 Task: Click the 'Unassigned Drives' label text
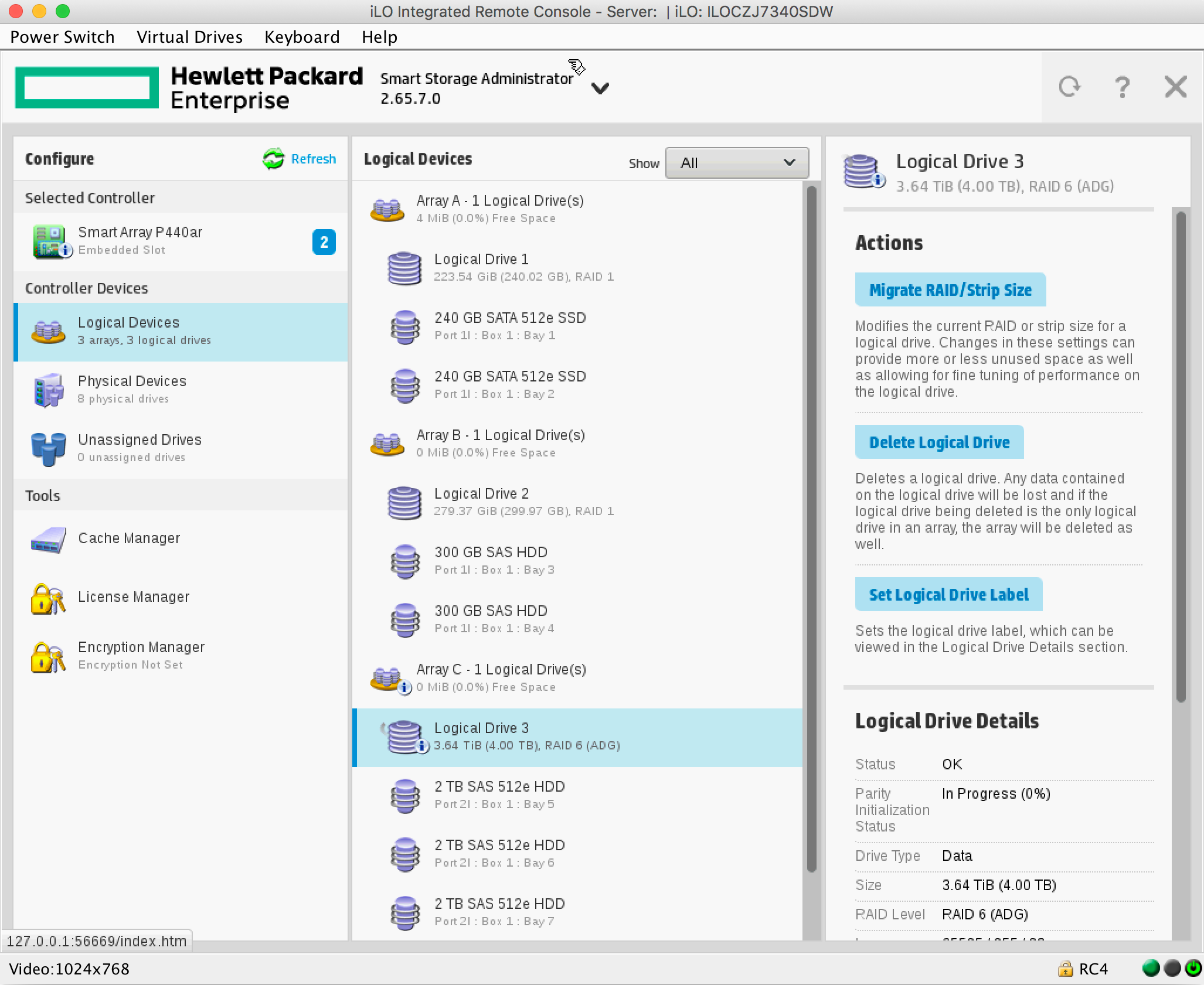(x=140, y=440)
